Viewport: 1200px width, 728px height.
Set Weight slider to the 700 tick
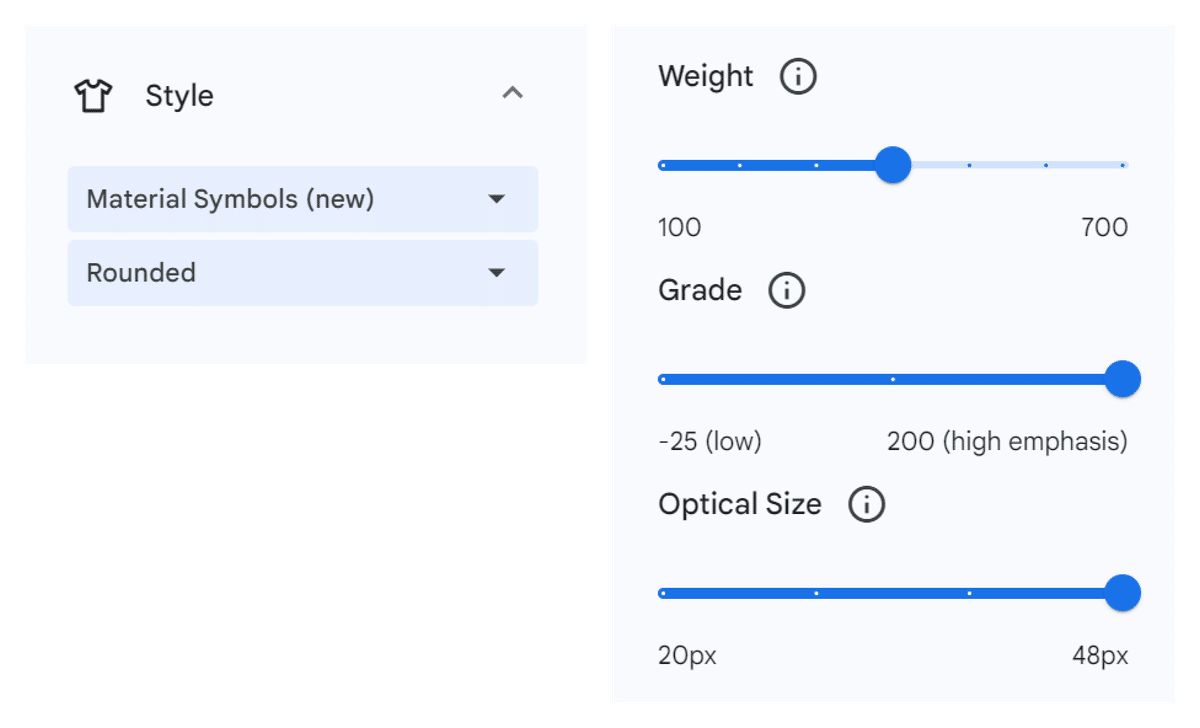click(x=1122, y=165)
